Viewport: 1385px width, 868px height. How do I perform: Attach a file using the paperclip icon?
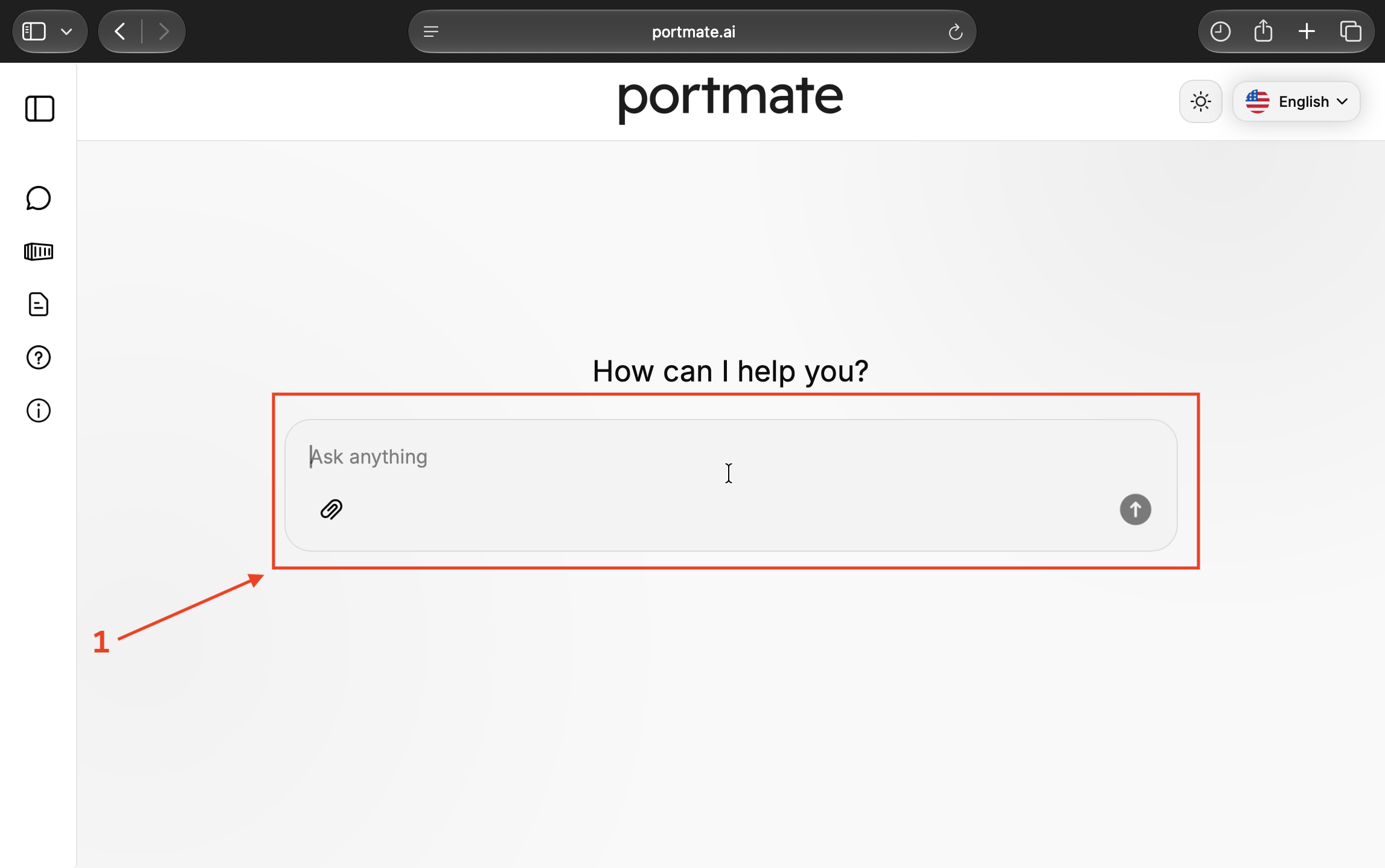(x=331, y=509)
